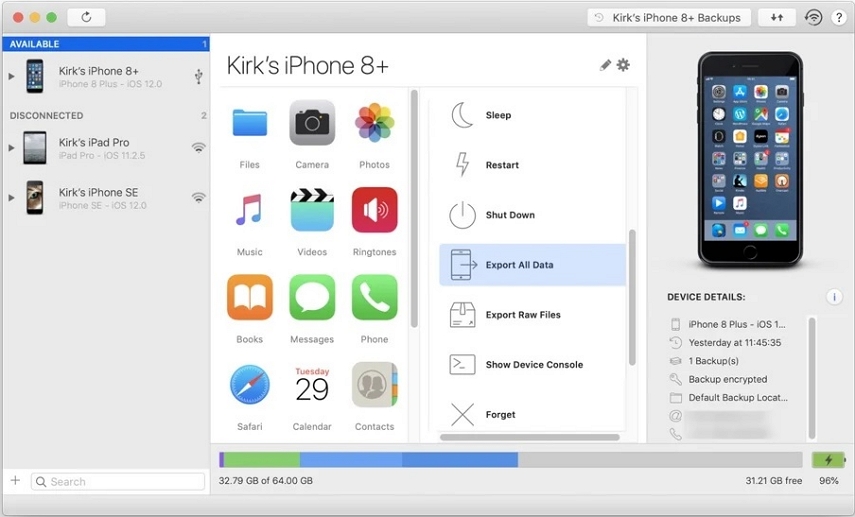Click the 'Default Backup Locat...' row
This screenshot has width=855, height=517.
[x=728, y=398]
